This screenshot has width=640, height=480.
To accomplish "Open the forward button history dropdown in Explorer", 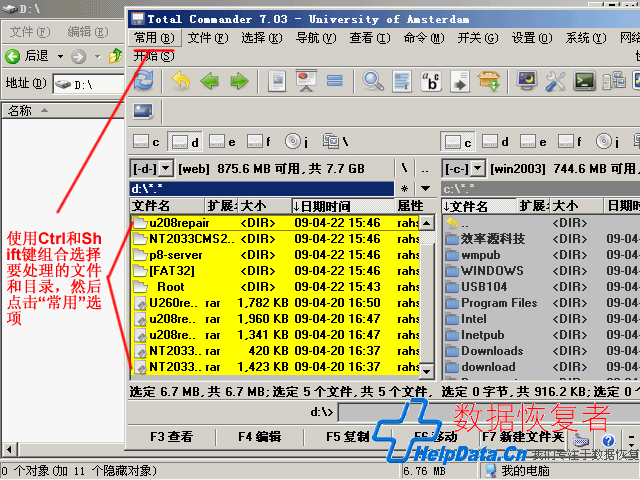I will pos(98,56).
